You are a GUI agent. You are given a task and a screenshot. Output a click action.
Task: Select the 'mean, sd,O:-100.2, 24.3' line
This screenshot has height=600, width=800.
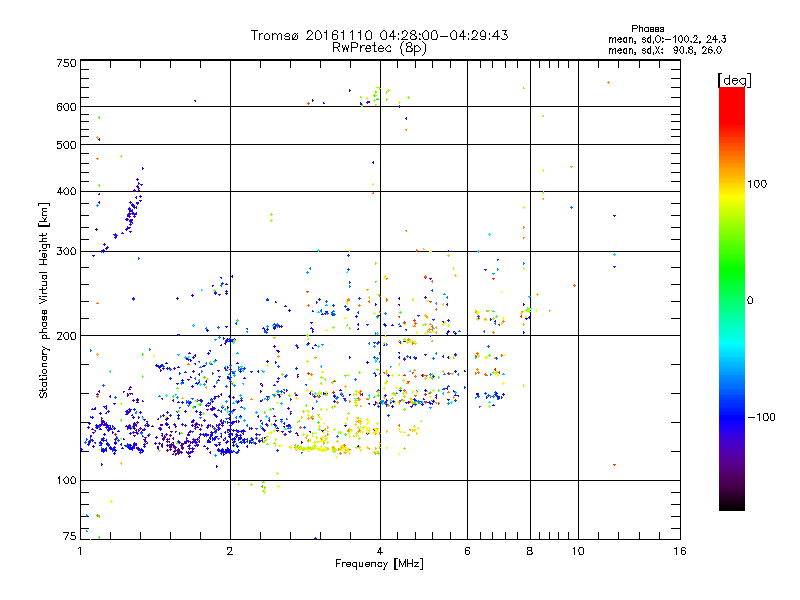tap(667, 39)
